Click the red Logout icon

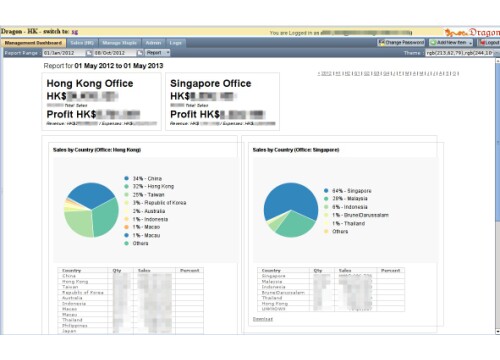click(x=482, y=43)
